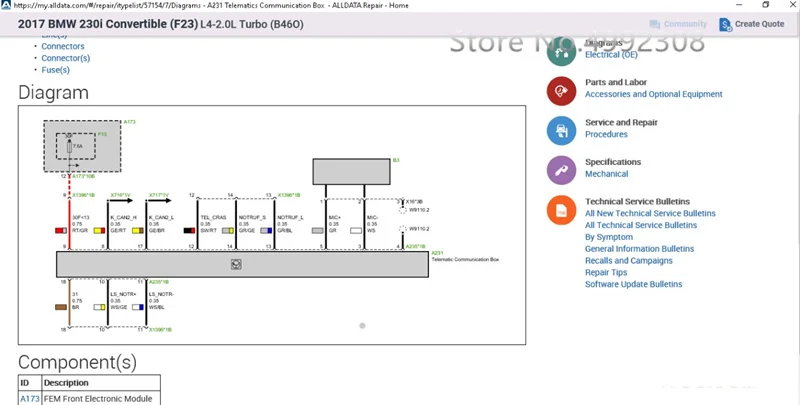This screenshot has height=405, width=800.
Task: Open All Technical Service Bulletins link
Action: point(641,225)
